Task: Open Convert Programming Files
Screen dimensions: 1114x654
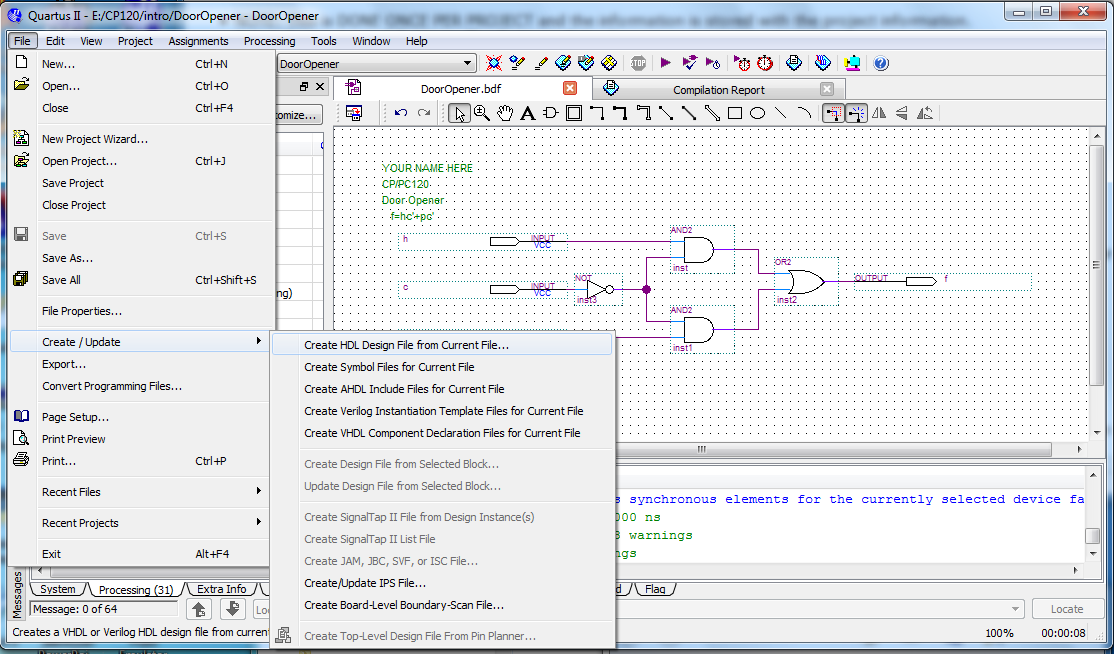Action: pyautogui.click(x=141, y=386)
